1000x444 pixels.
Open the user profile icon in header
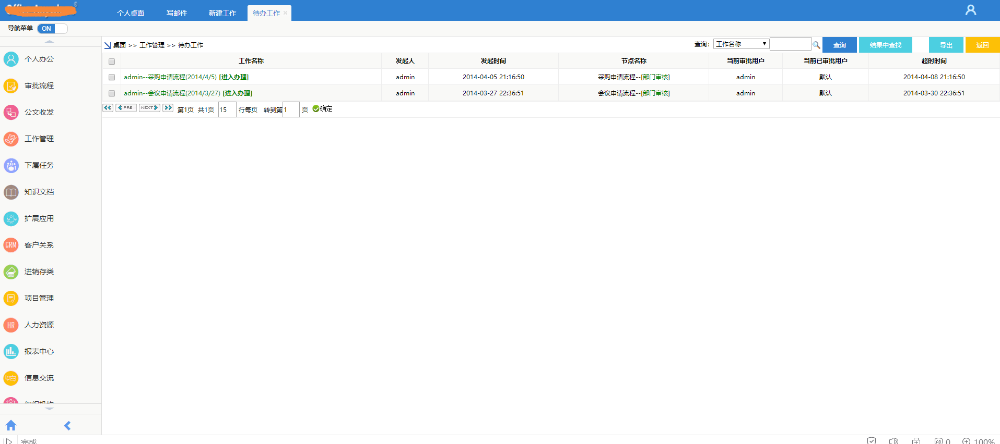pyautogui.click(x=971, y=10)
